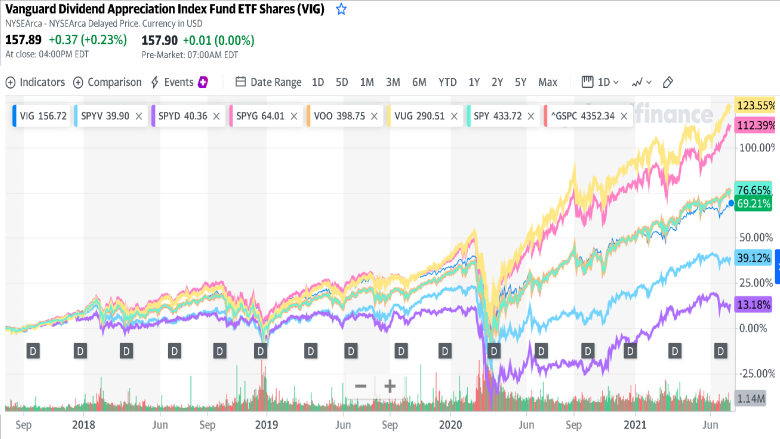Click the SPY 433.72 legend label
This screenshot has height=439, width=780.
497,116
